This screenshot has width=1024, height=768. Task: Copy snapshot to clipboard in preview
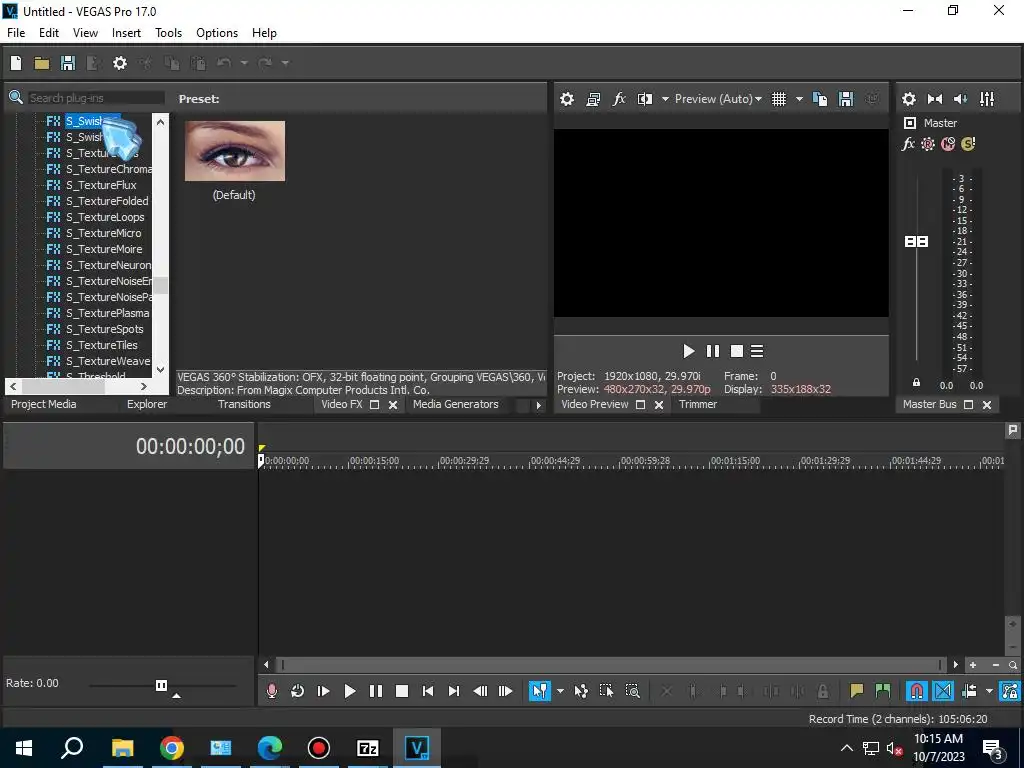(820, 99)
